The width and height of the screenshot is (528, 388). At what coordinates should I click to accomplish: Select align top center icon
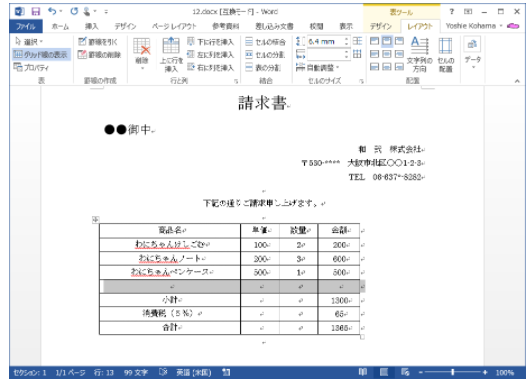click(387, 41)
